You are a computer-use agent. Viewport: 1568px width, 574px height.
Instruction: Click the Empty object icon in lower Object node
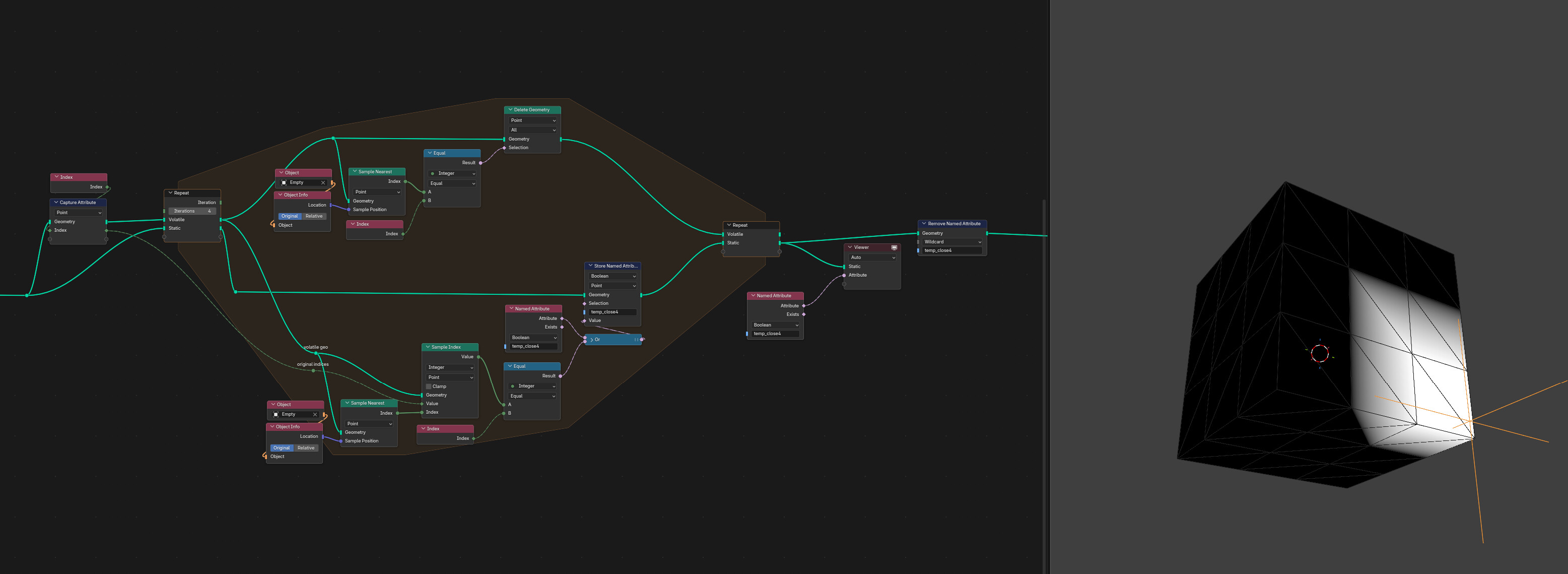pyautogui.click(x=276, y=415)
